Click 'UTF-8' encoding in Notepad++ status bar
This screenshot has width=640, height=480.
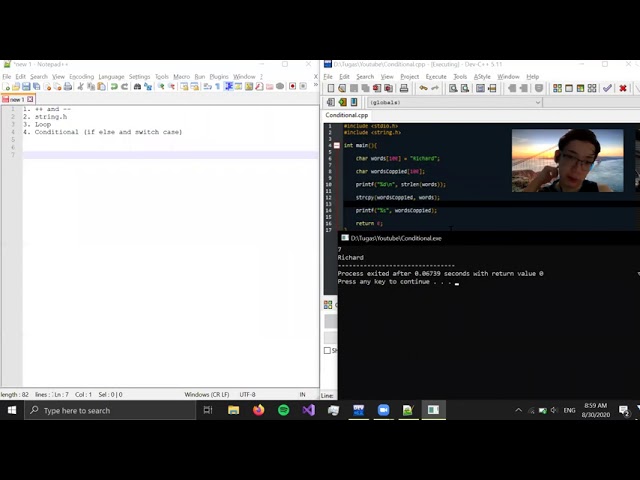point(247,395)
